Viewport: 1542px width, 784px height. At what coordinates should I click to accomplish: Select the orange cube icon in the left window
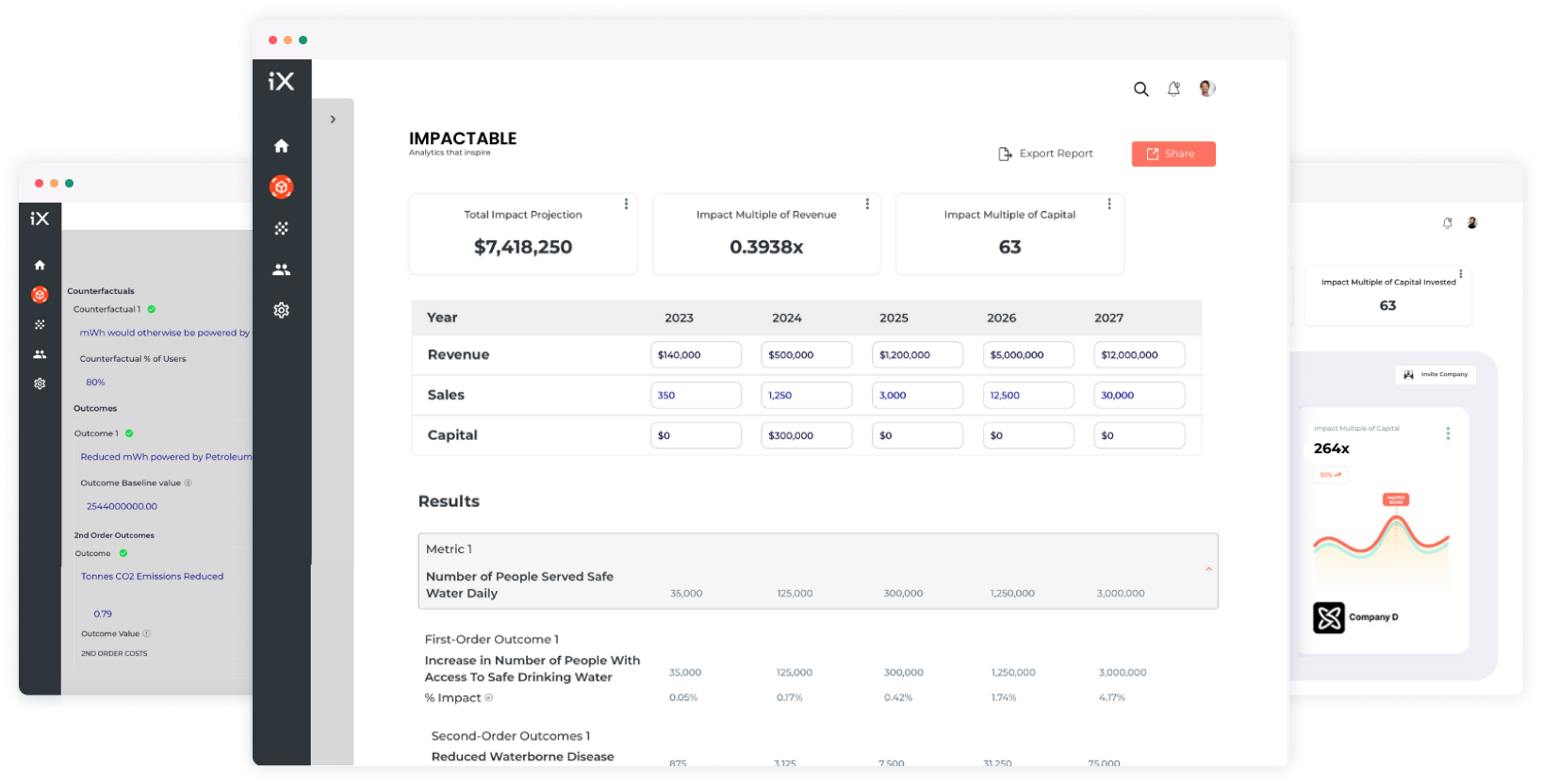(x=40, y=295)
